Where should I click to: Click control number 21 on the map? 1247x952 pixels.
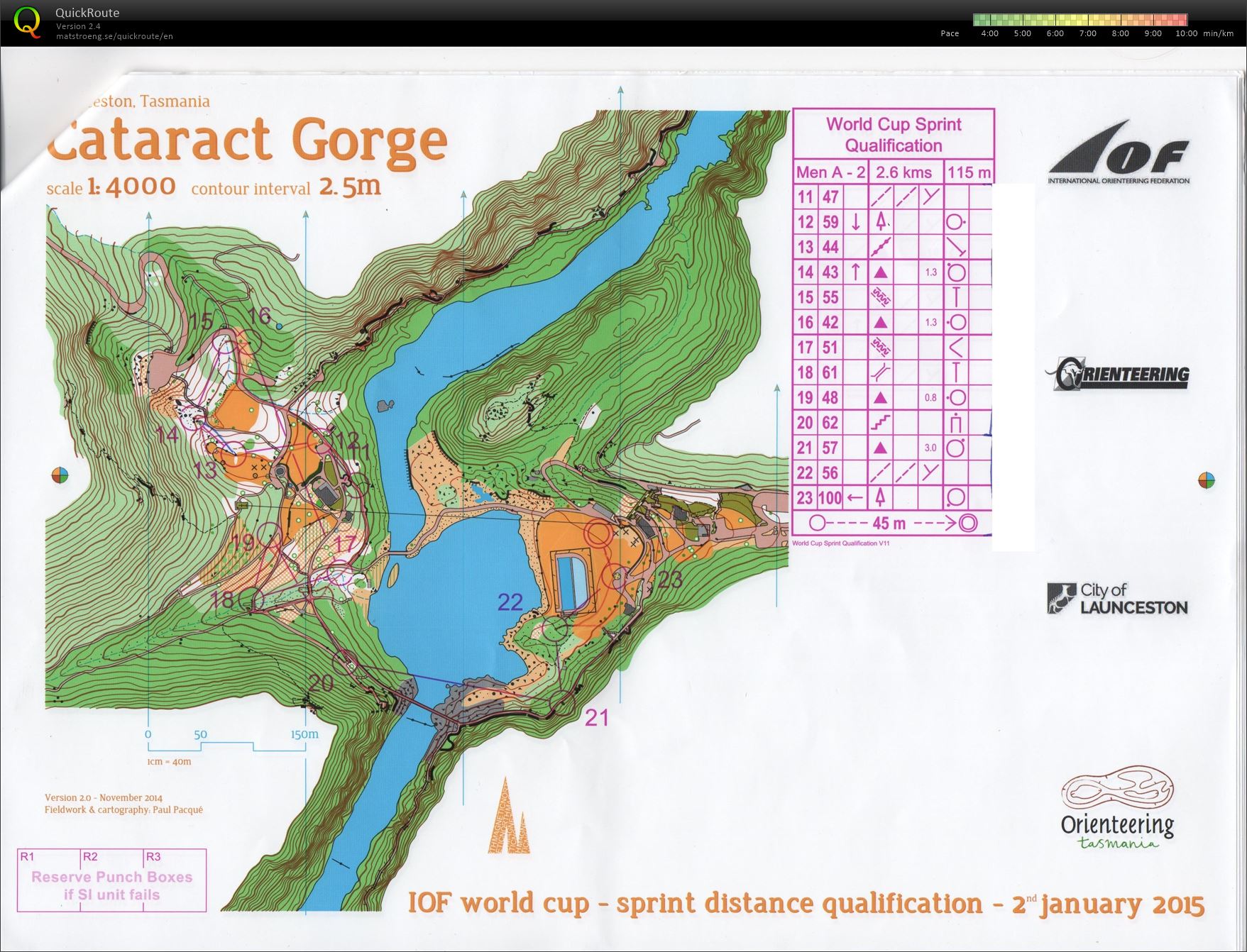(597, 718)
